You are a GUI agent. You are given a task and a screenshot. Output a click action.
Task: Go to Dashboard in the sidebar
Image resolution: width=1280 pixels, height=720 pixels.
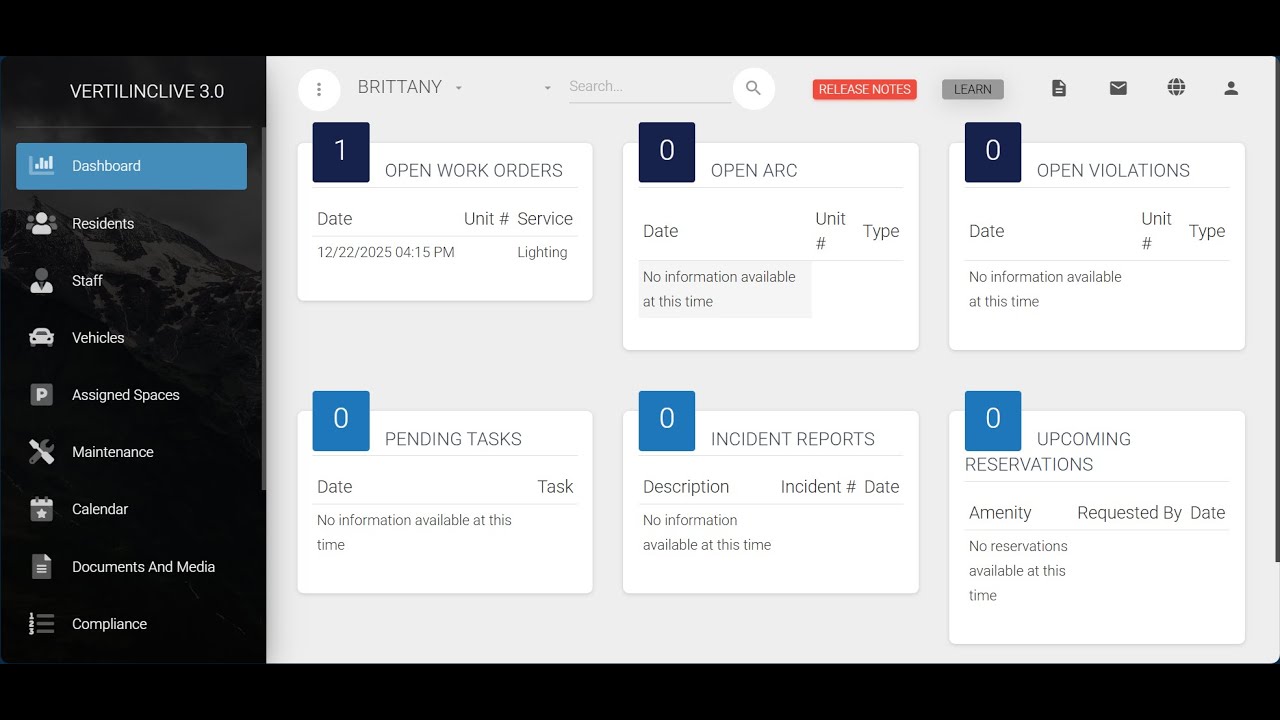[131, 166]
